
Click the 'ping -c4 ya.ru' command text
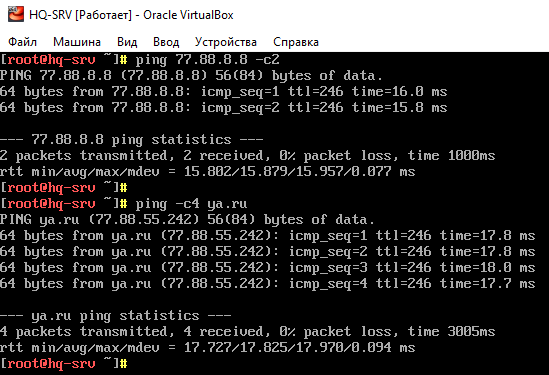pyautogui.click(x=192, y=204)
